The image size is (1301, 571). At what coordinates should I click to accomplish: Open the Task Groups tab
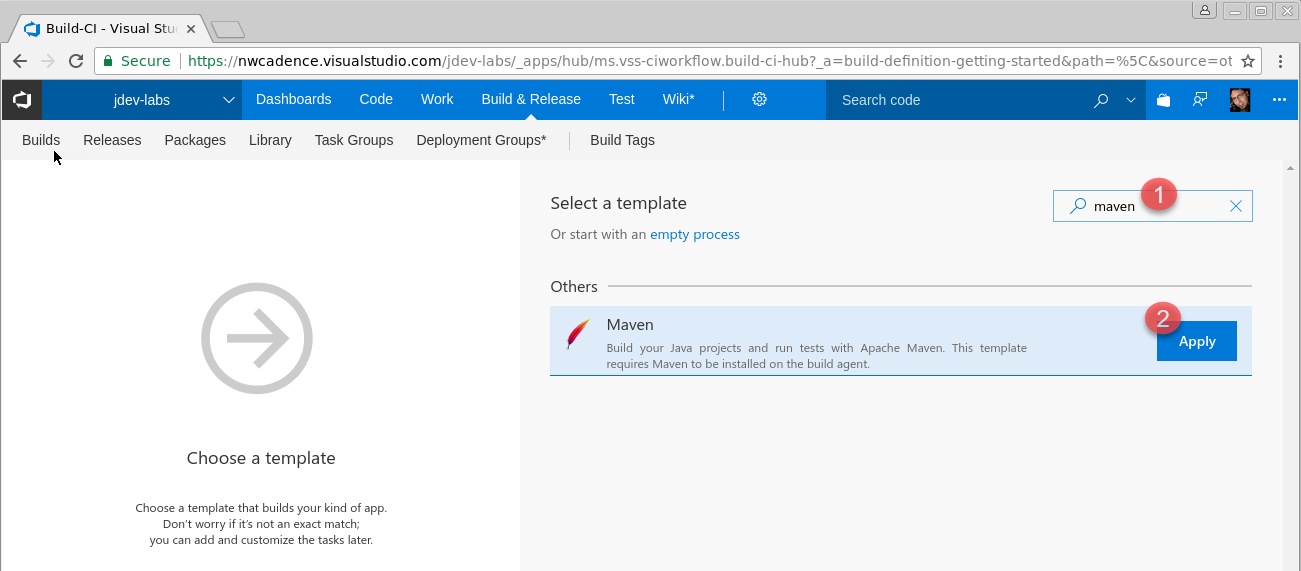point(354,140)
